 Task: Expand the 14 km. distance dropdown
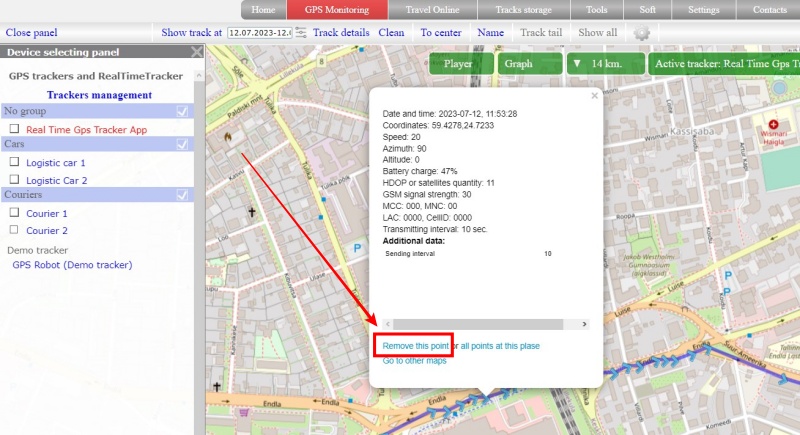pos(602,63)
